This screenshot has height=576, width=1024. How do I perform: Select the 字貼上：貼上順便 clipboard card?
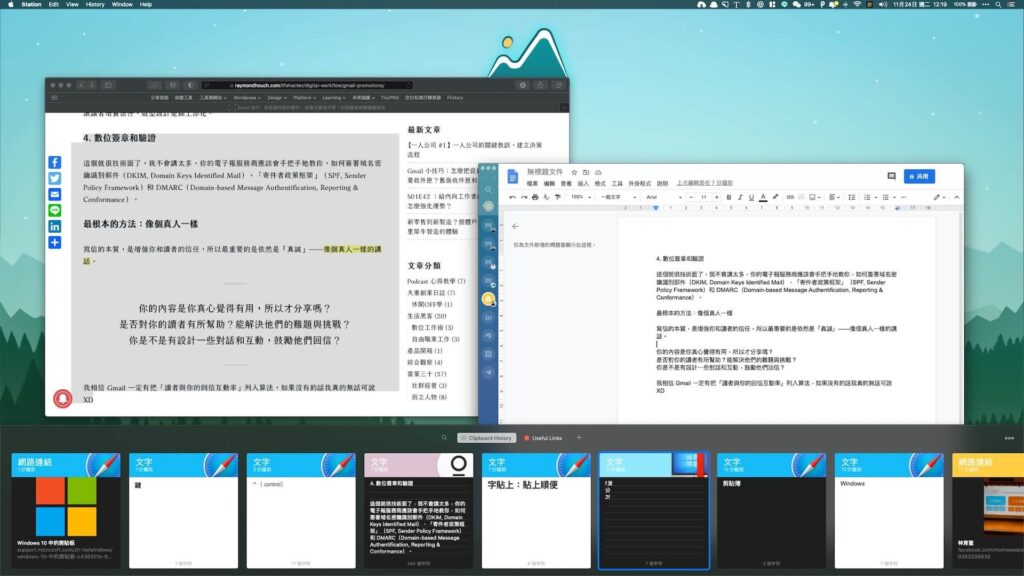coord(536,511)
